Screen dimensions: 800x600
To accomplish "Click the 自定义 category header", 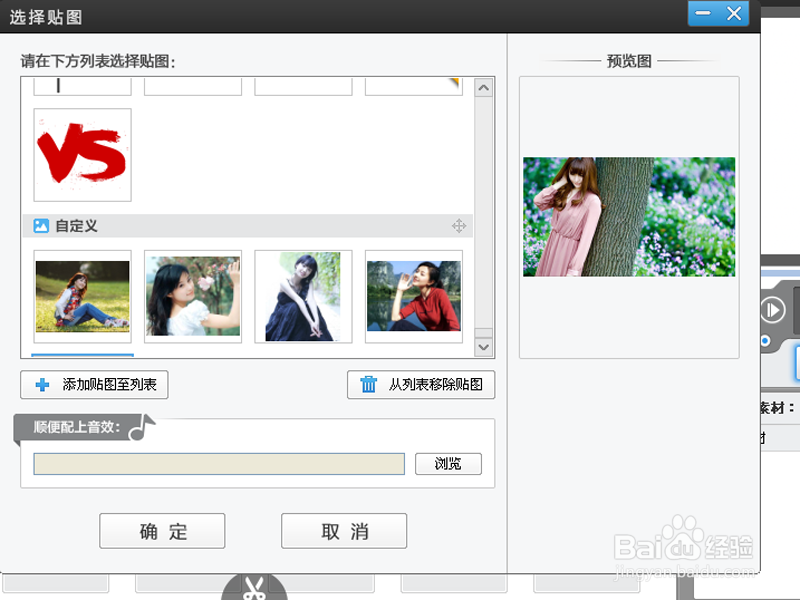I will [248, 226].
